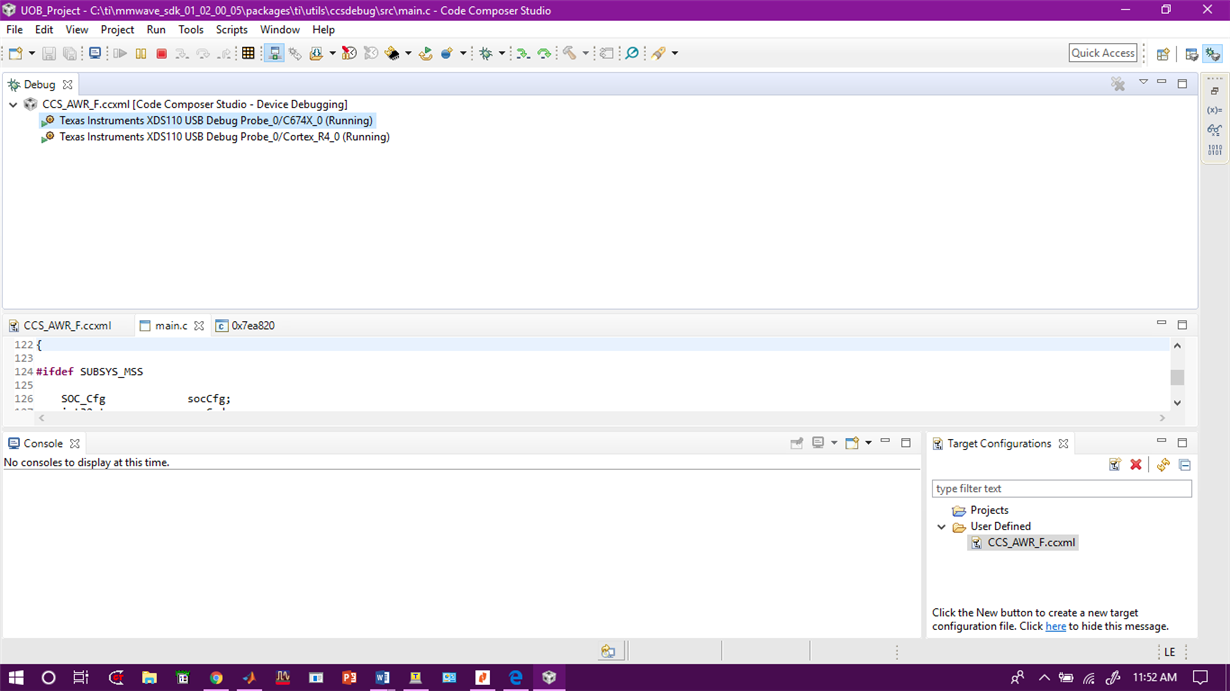Click the Refresh icon in Target Configurations

[1163, 465]
